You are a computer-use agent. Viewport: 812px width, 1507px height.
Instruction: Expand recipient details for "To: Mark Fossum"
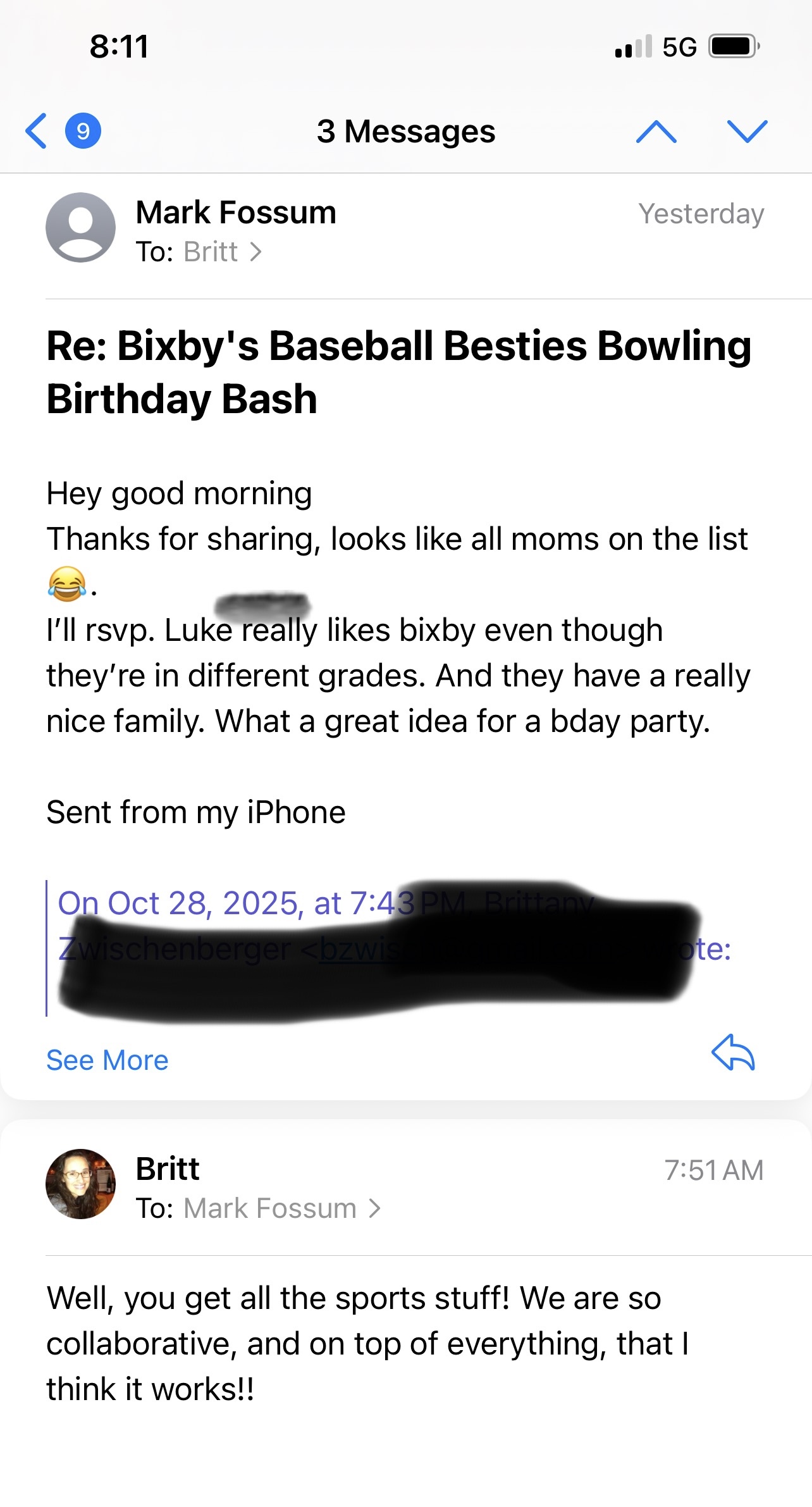(x=375, y=1208)
